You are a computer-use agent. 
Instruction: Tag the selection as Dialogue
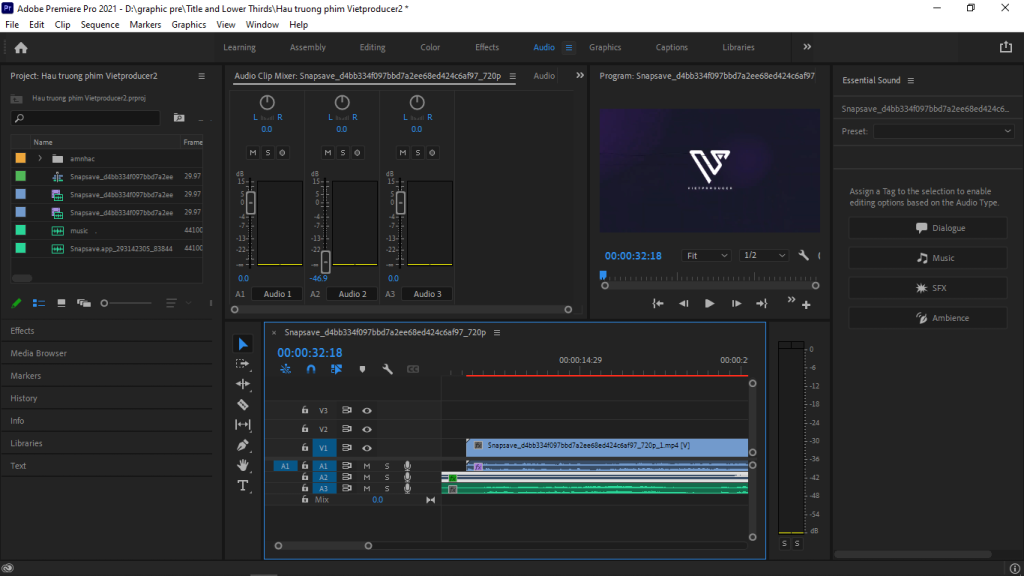(928, 228)
